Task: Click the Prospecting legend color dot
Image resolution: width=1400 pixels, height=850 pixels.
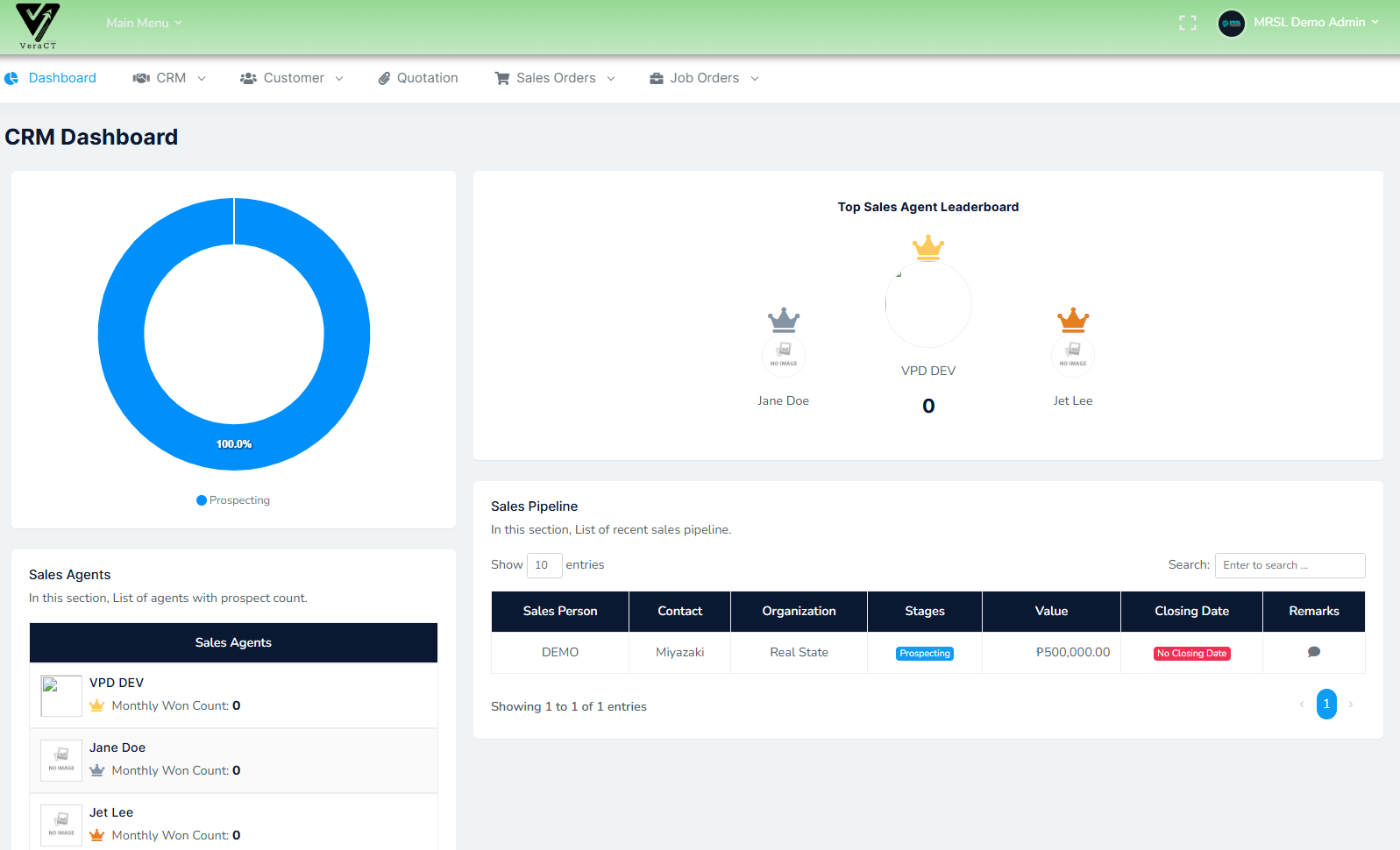Action: tap(202, 500)
